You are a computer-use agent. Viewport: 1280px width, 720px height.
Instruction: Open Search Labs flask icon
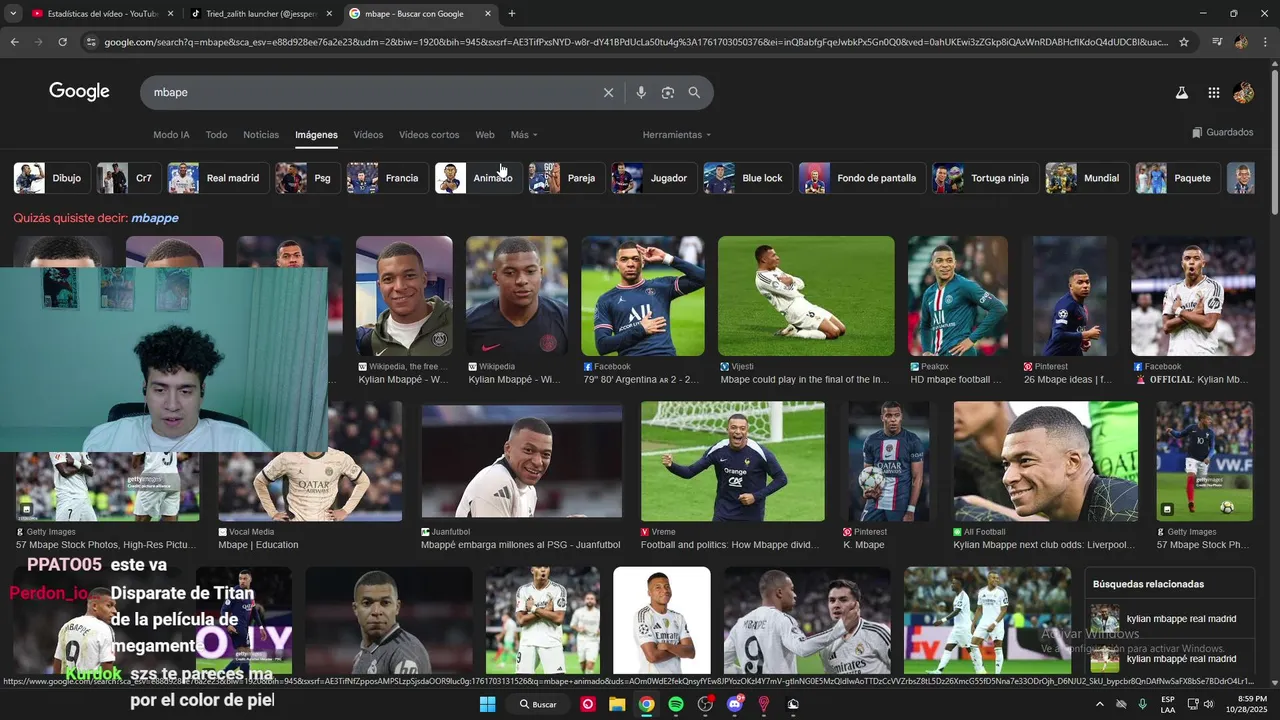pyautogui.click(x=1181, y=92)
